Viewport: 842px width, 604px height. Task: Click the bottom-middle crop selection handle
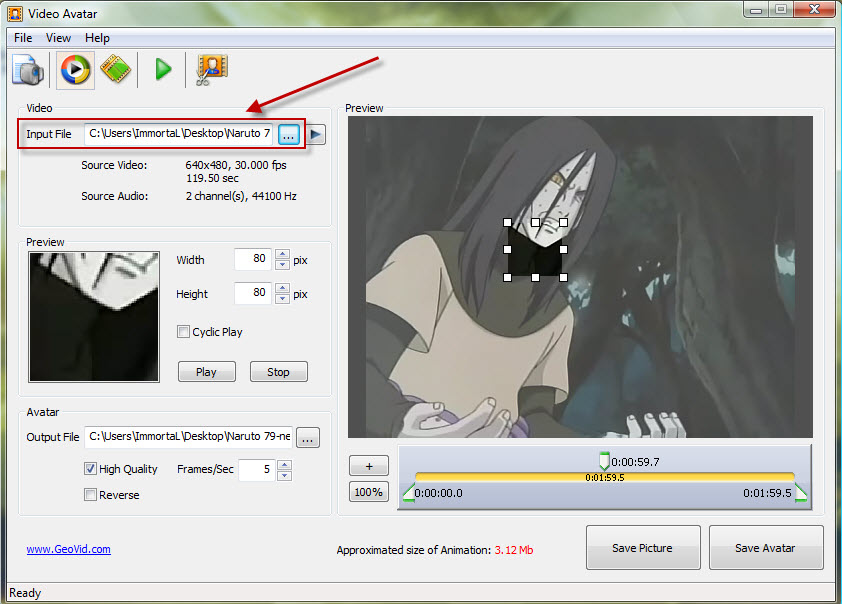pos(535,278)
